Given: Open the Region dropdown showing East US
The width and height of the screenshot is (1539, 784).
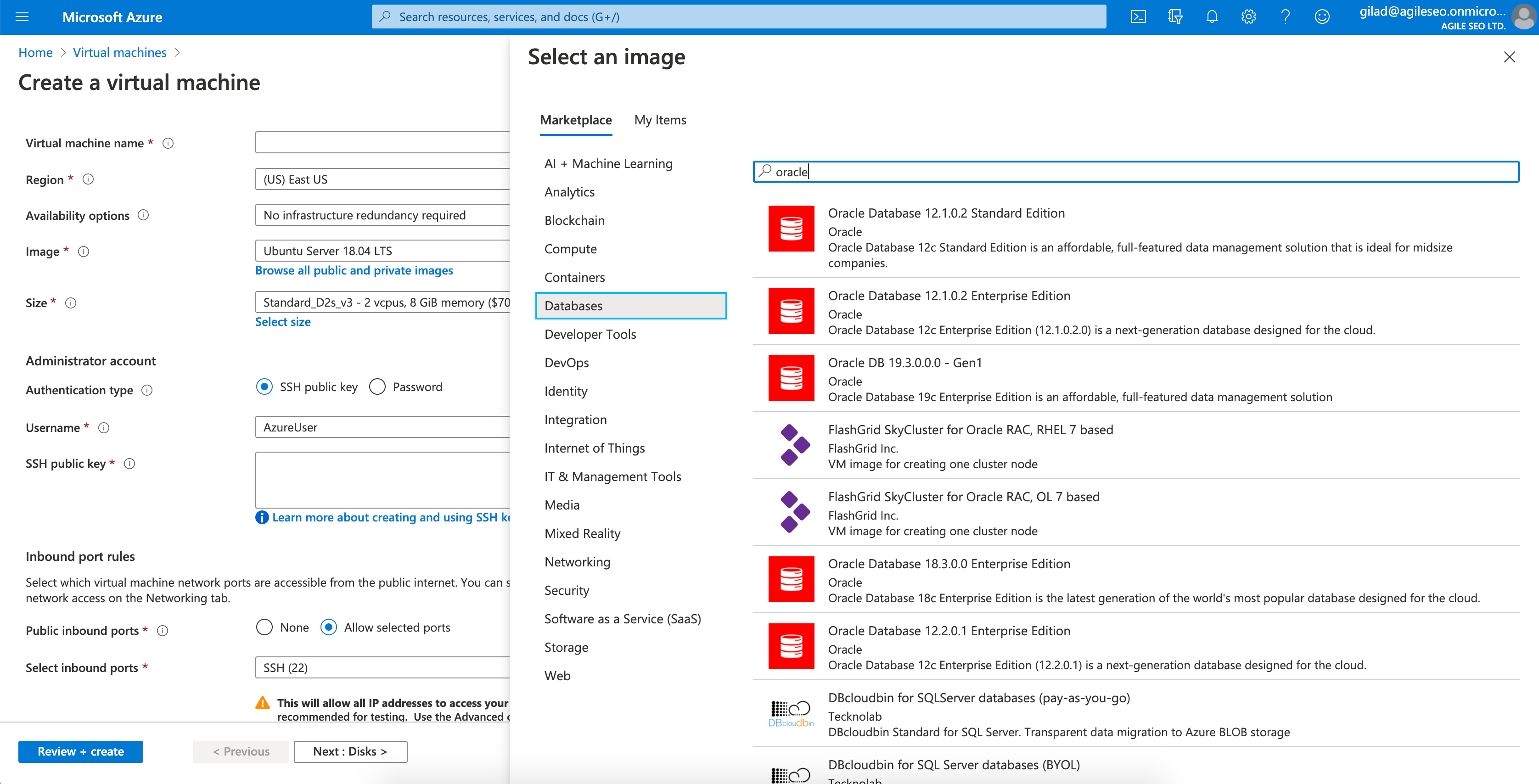Looking at the screenshot, I should pyautogui.click(x=382, y=179).
